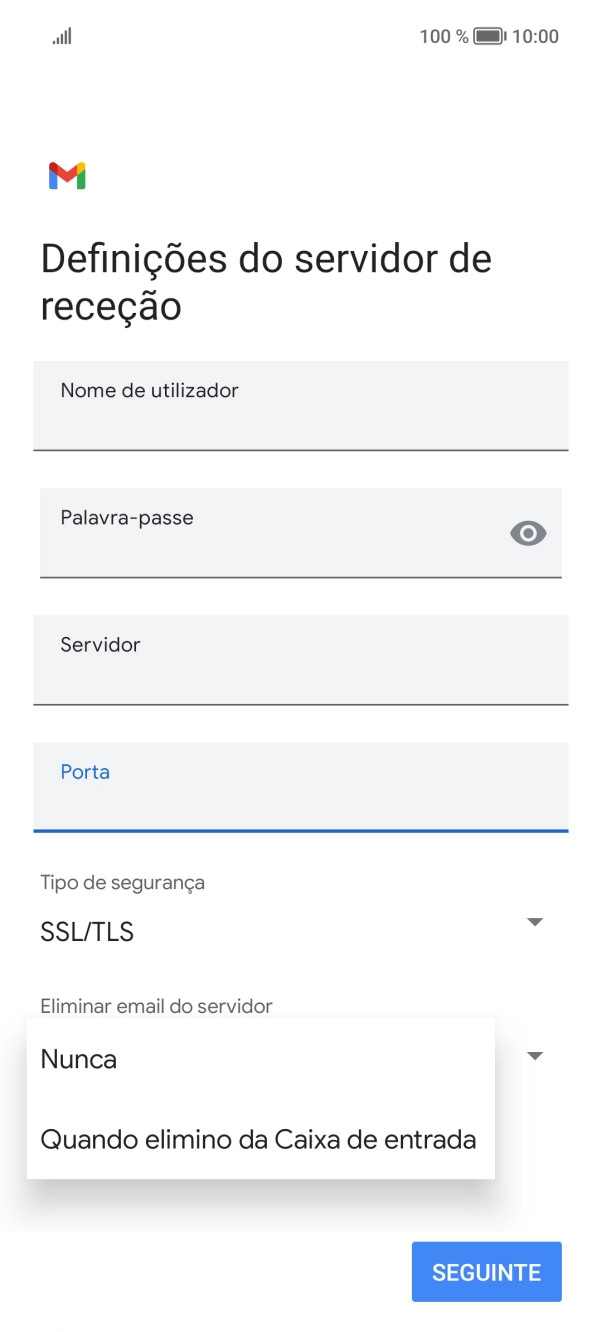The height and width of the screenshot is (1332, 602).
Task: Choose Quando elimino da Caixa de entrada
Action: [x=258, y=1139]
